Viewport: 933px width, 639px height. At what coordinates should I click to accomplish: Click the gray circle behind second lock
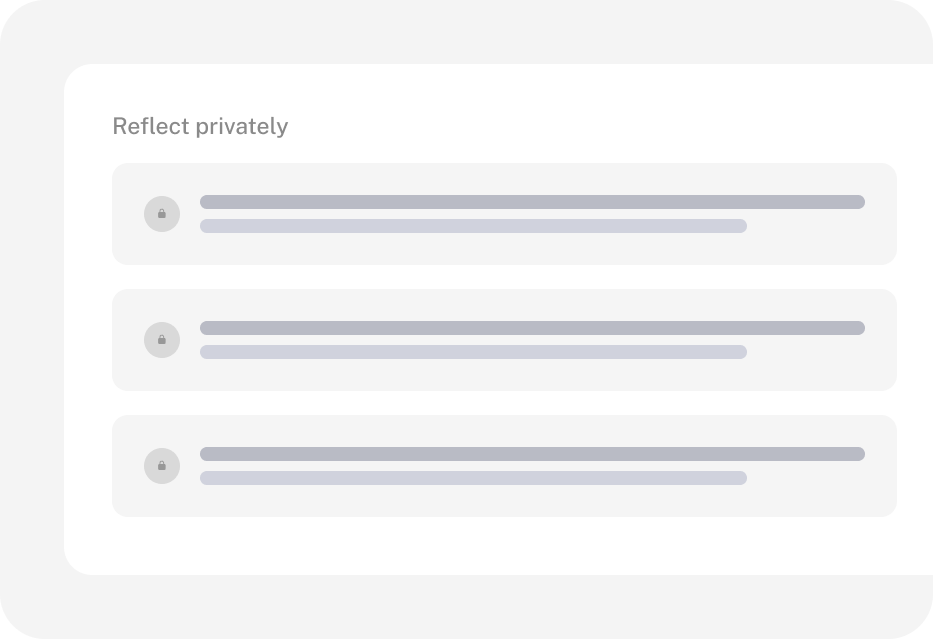162,340
